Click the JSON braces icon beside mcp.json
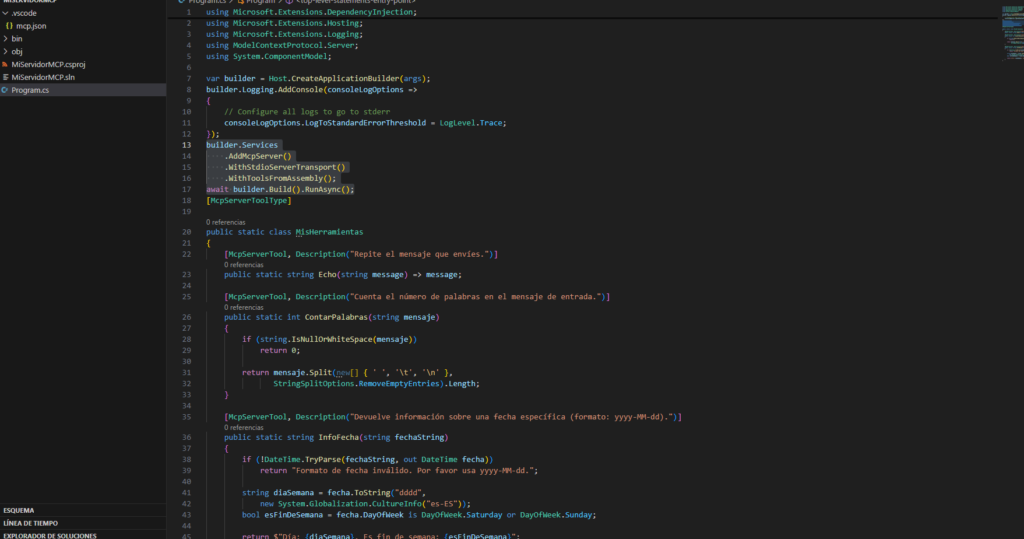1024x539 pixels. pyautogui.click(x=9, y=25)
